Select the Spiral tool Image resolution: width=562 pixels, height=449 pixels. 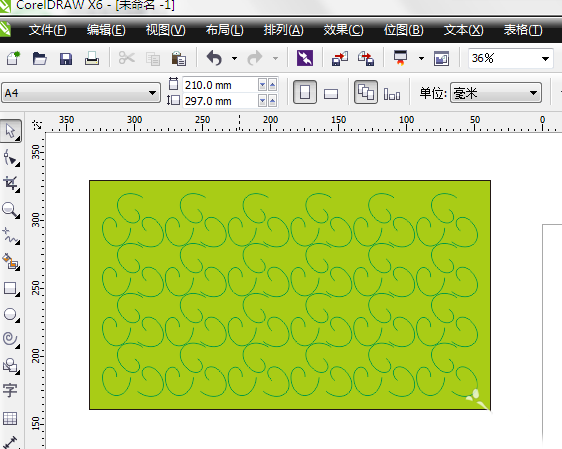pos(11,339)
